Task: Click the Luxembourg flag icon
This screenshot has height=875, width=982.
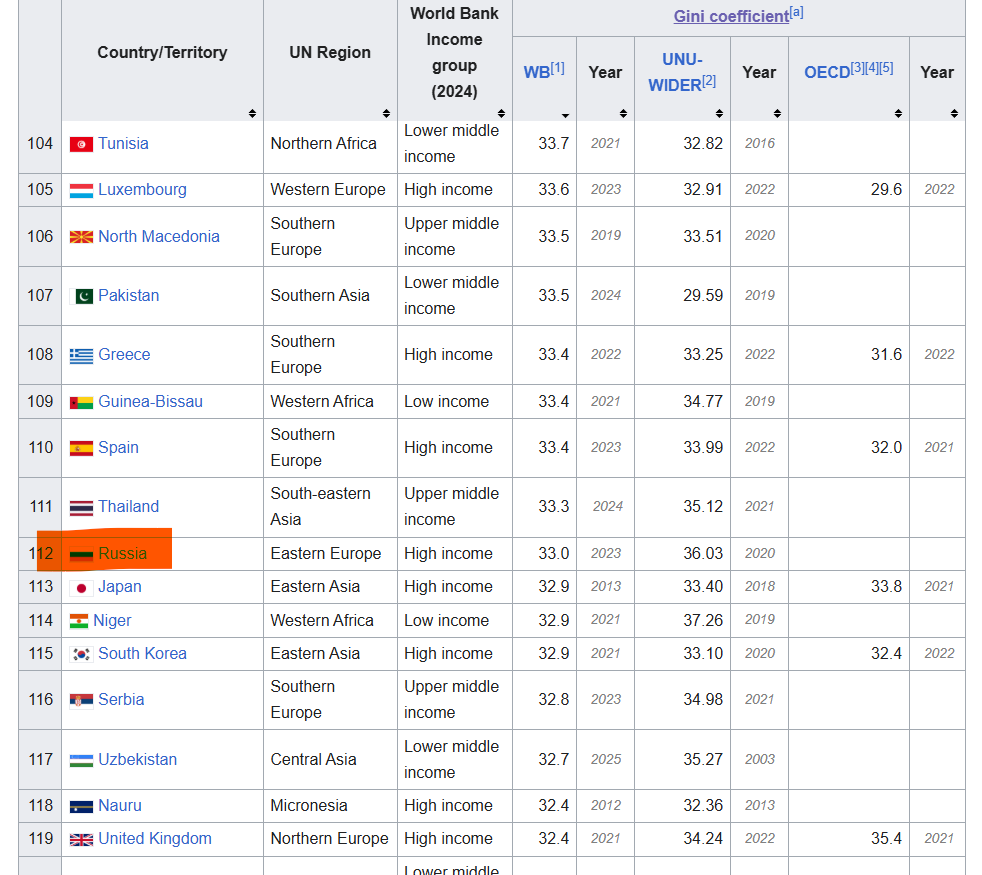Action: point(81,190)
